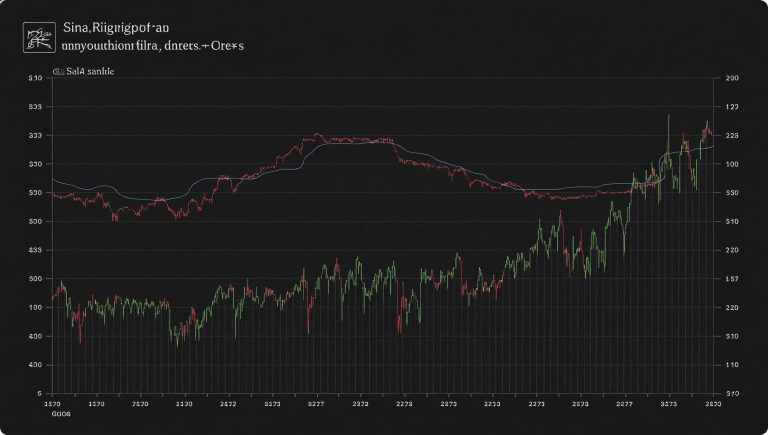The image size is (768, 435).
Task: Click the 290 label on right axis
Action: (x=731, y=77)
